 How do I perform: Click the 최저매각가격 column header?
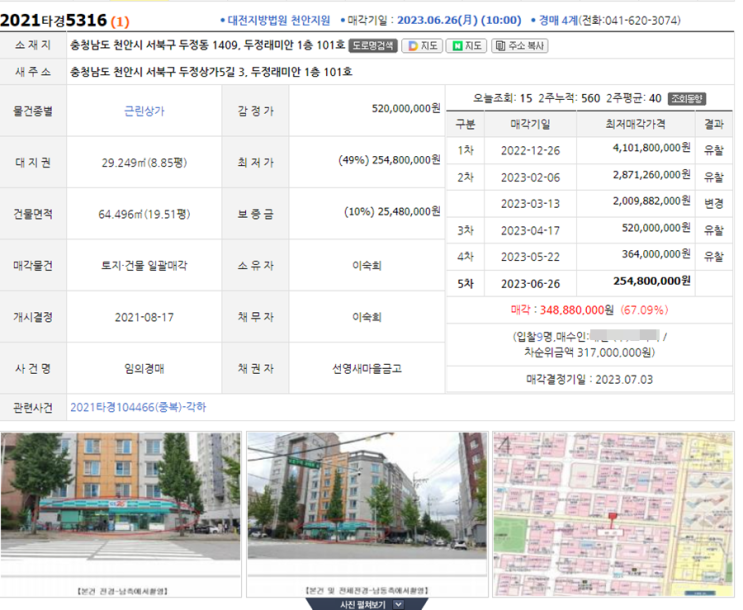click(635, 124)
